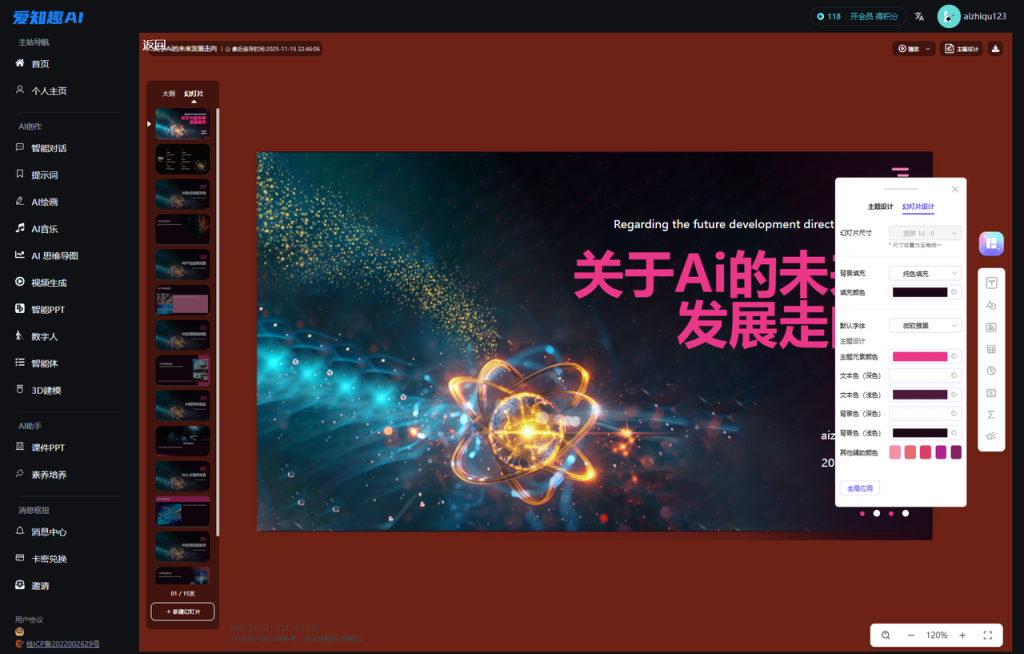Open 3D建模 modeling tool

(46, 390)
